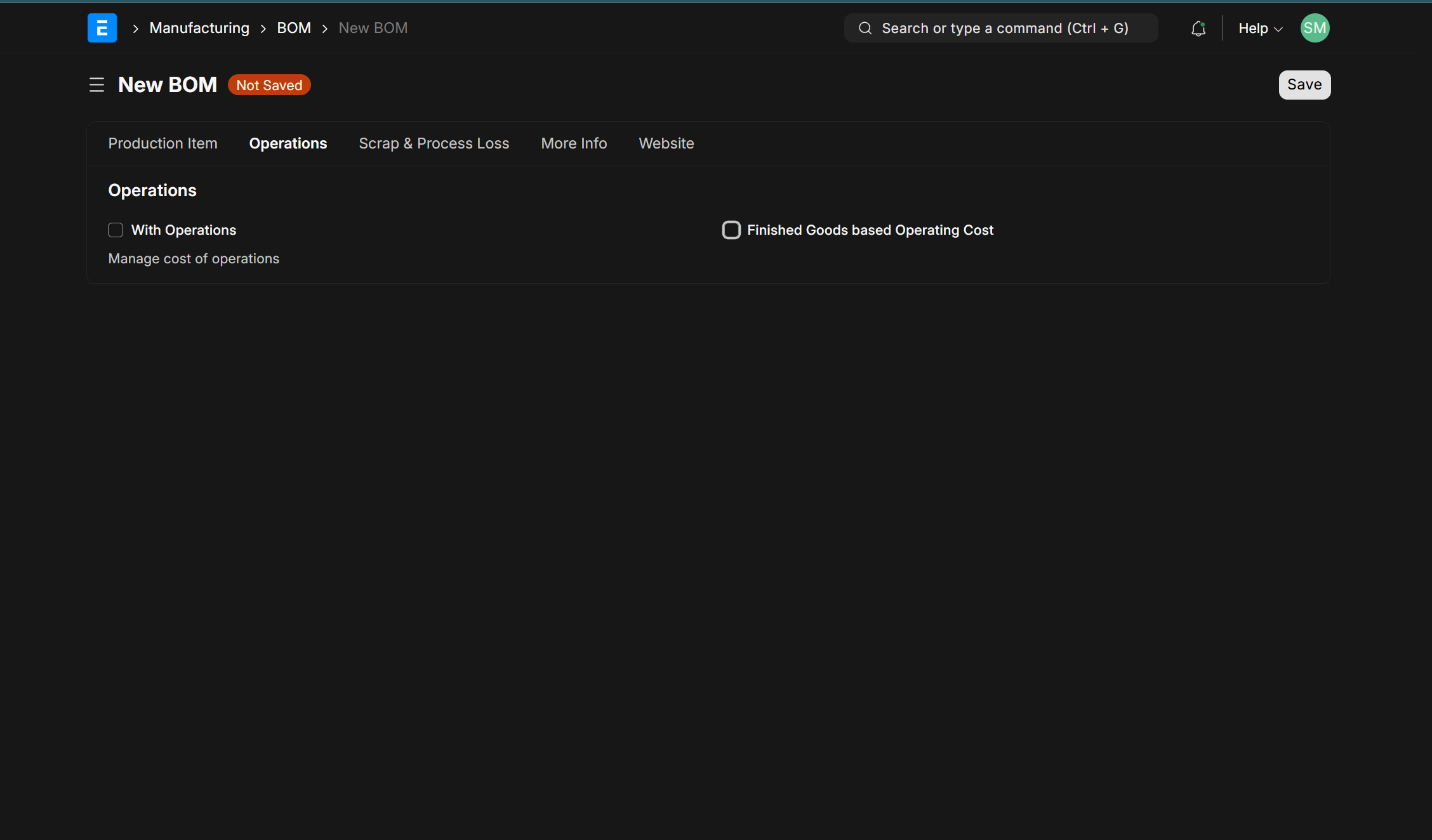
Task: Click the search magnifier icon
Action: tap(865, 28)
